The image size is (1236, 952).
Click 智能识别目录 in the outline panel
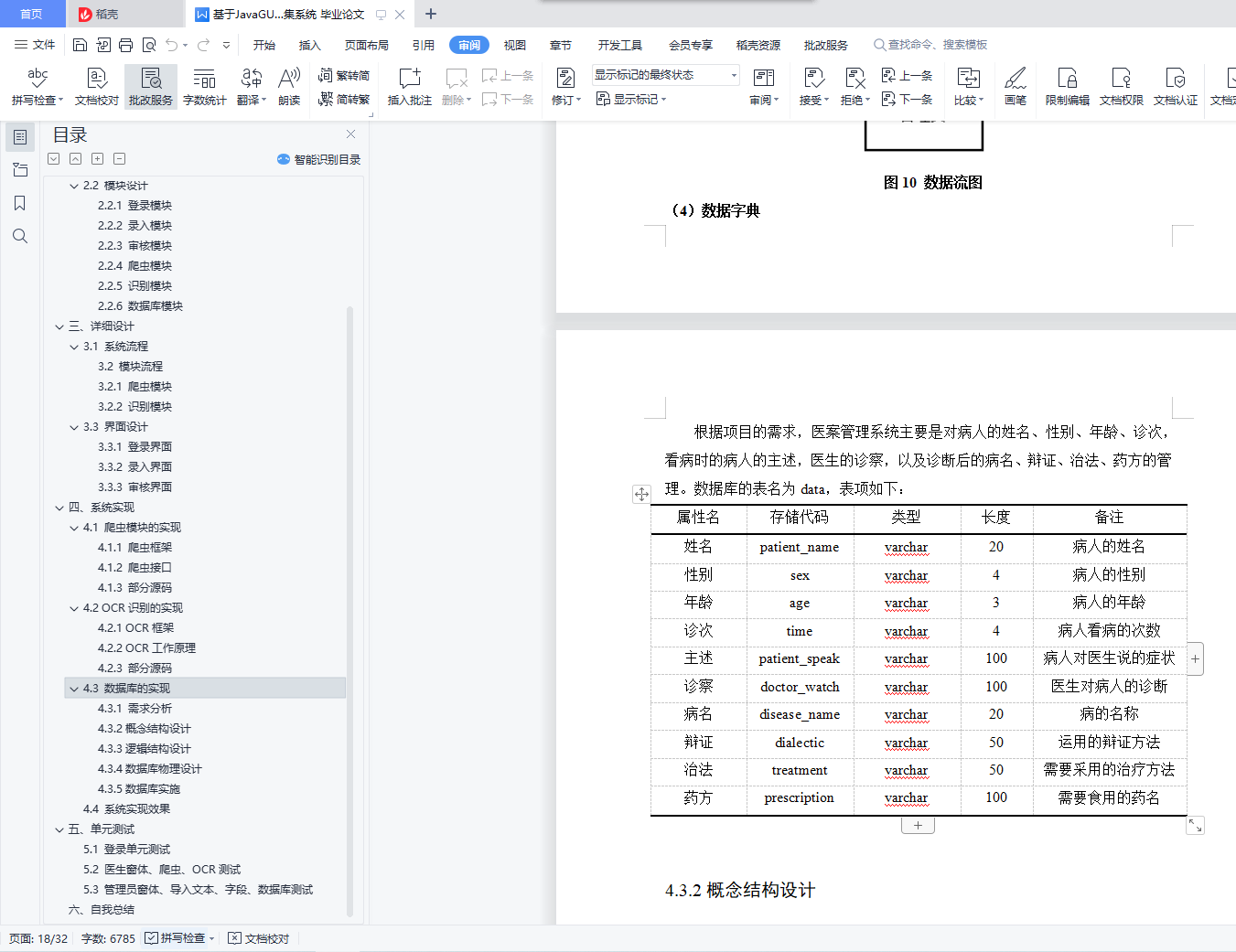[x=319, y=159]
